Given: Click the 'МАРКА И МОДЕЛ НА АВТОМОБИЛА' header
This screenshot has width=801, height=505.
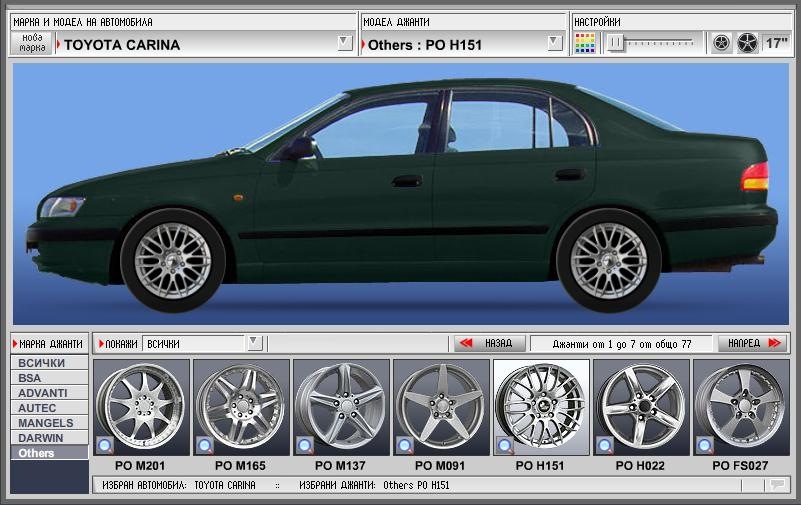Looking at the screenshot, I should [x=83, y=22].
